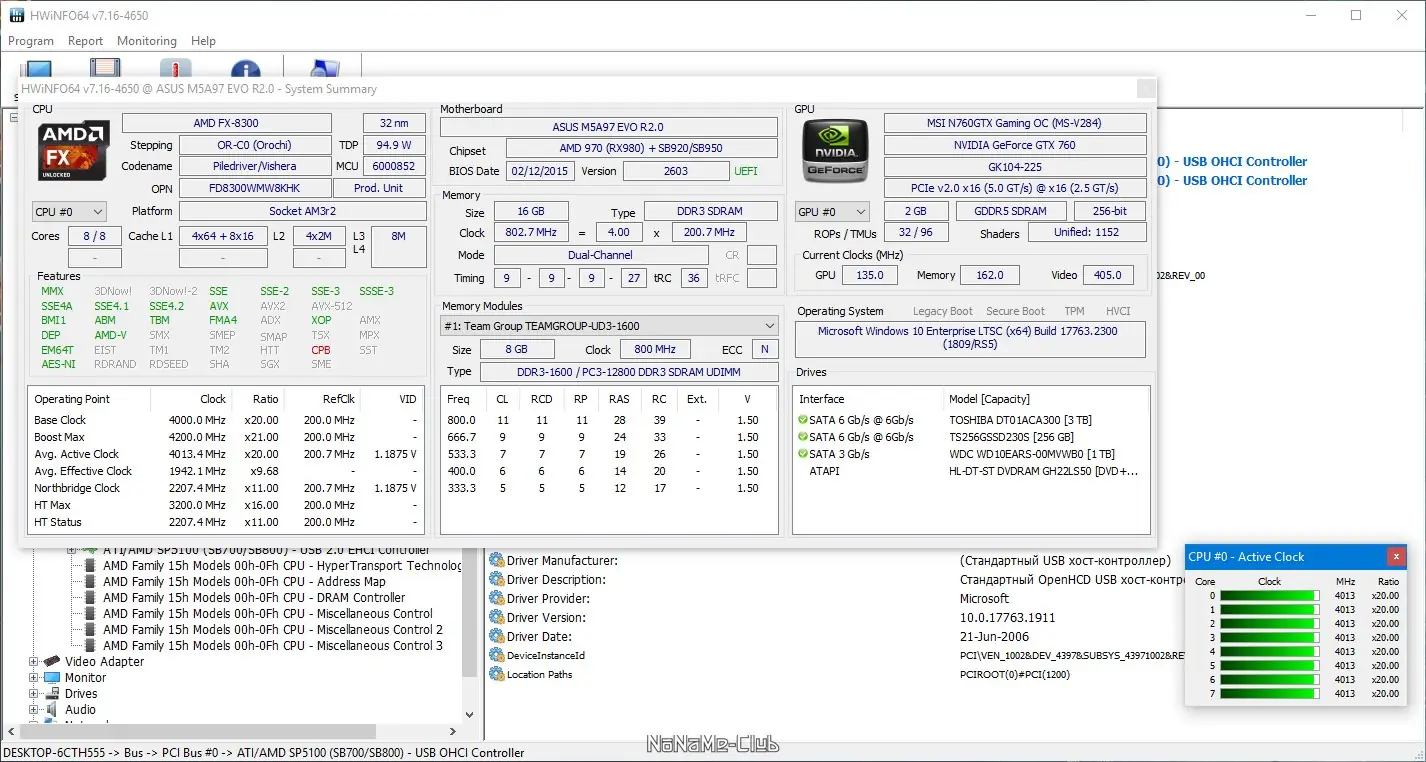
Task: Click the Summary monitor toolbar icon
Action: point(38,68)
